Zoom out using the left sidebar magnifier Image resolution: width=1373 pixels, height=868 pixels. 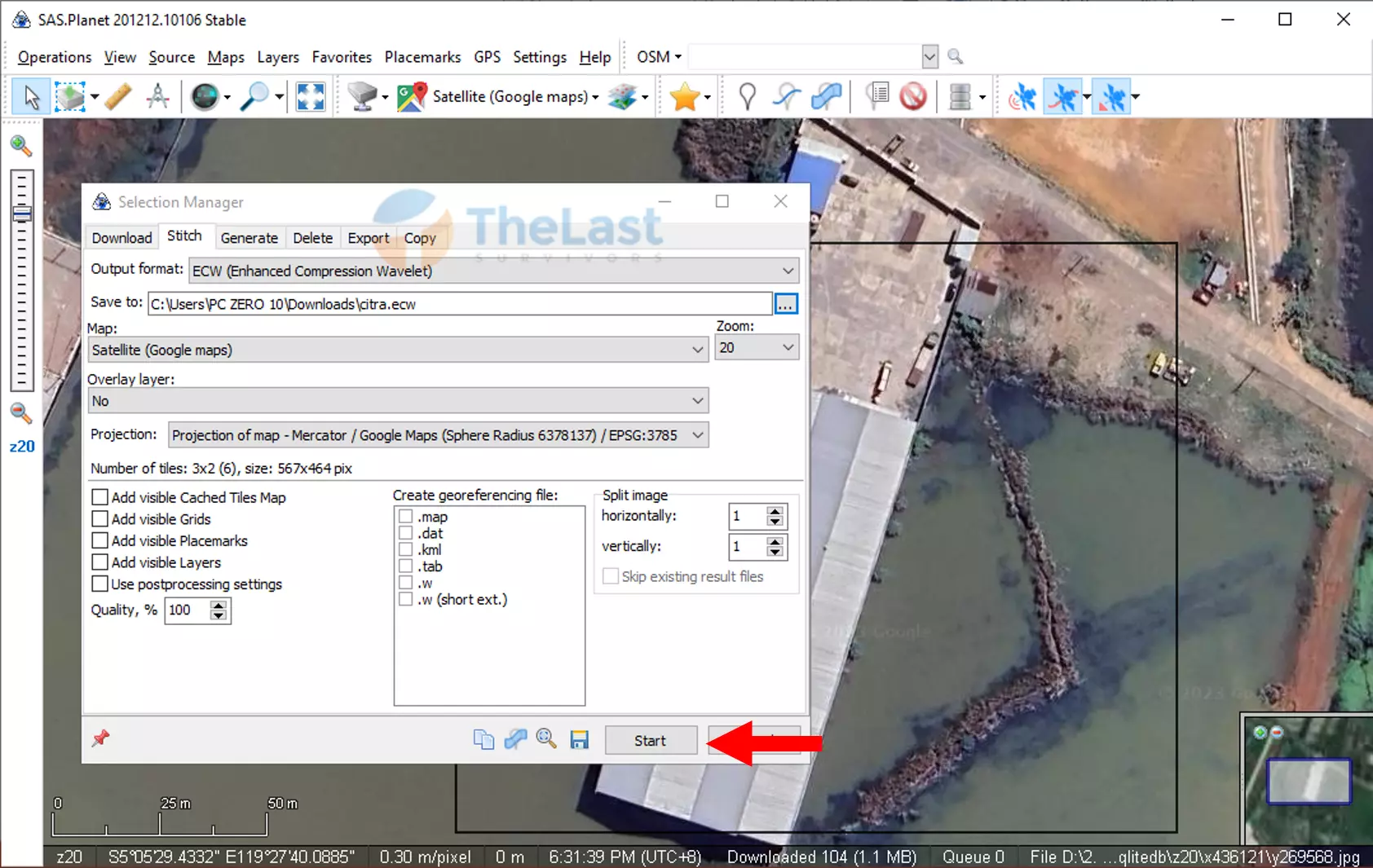click(21, 413)
